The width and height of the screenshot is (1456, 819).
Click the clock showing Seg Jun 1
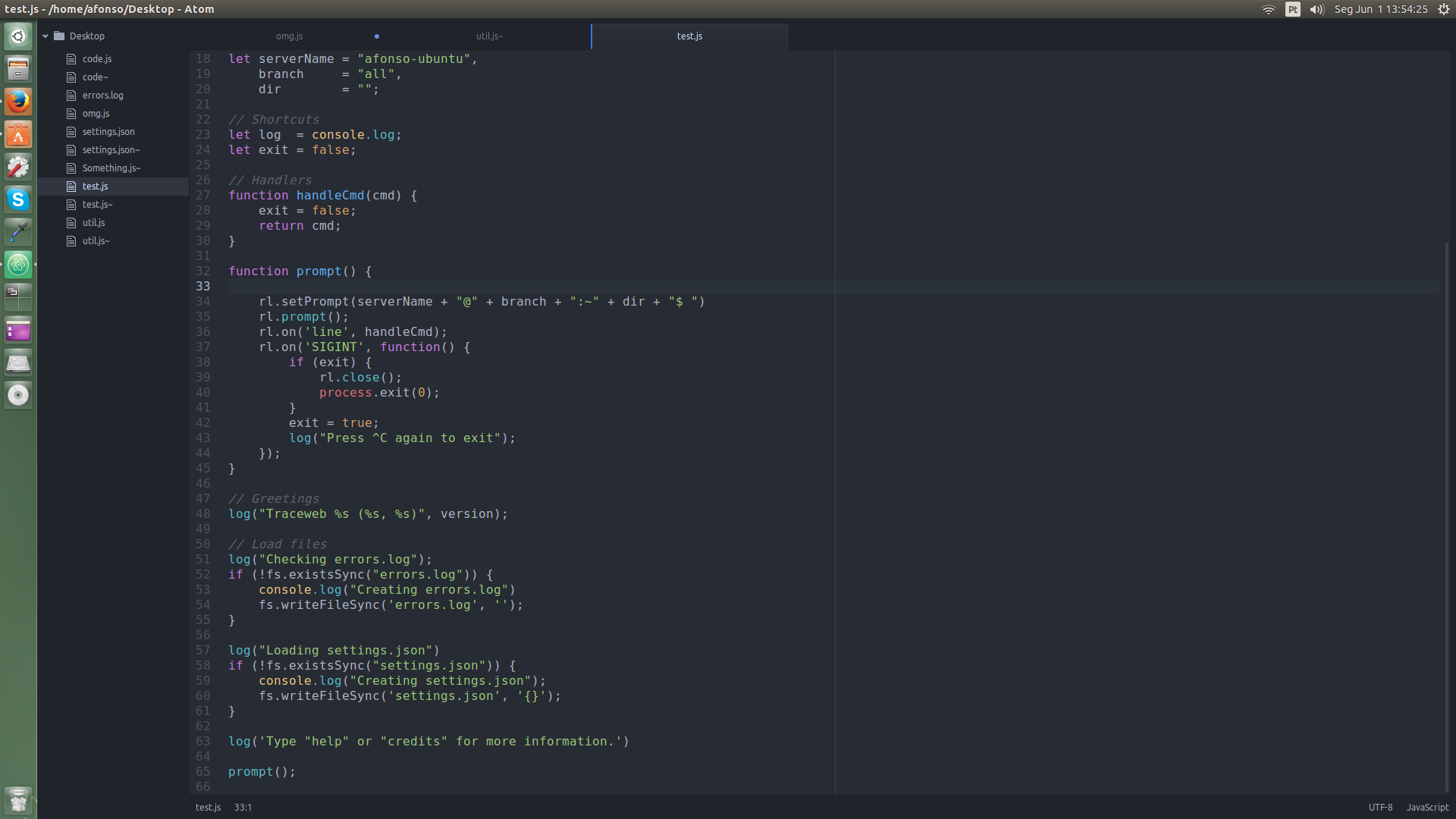(1381, 9)
